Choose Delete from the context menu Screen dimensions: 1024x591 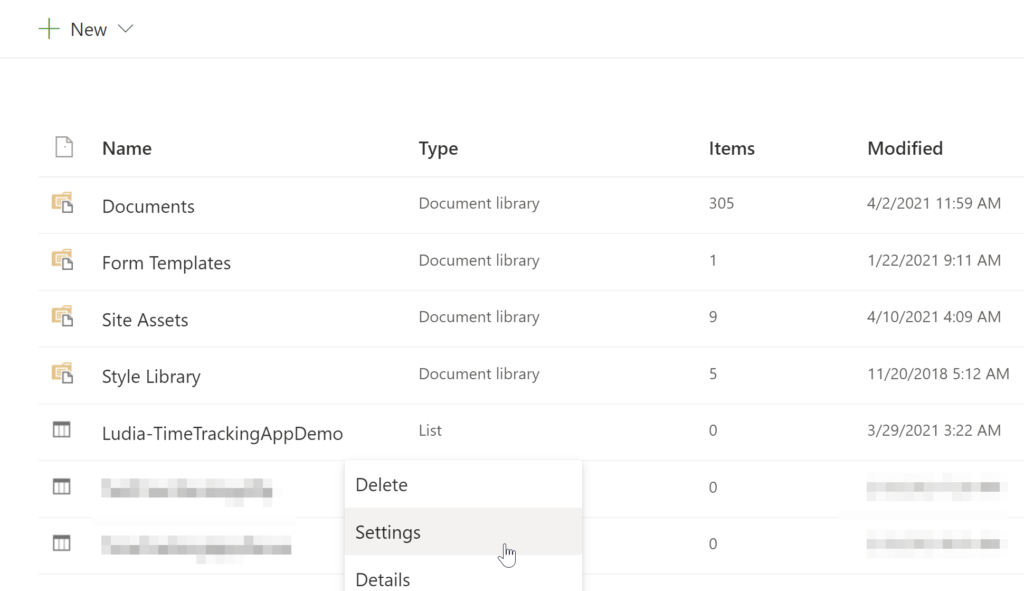pos(382,485)
